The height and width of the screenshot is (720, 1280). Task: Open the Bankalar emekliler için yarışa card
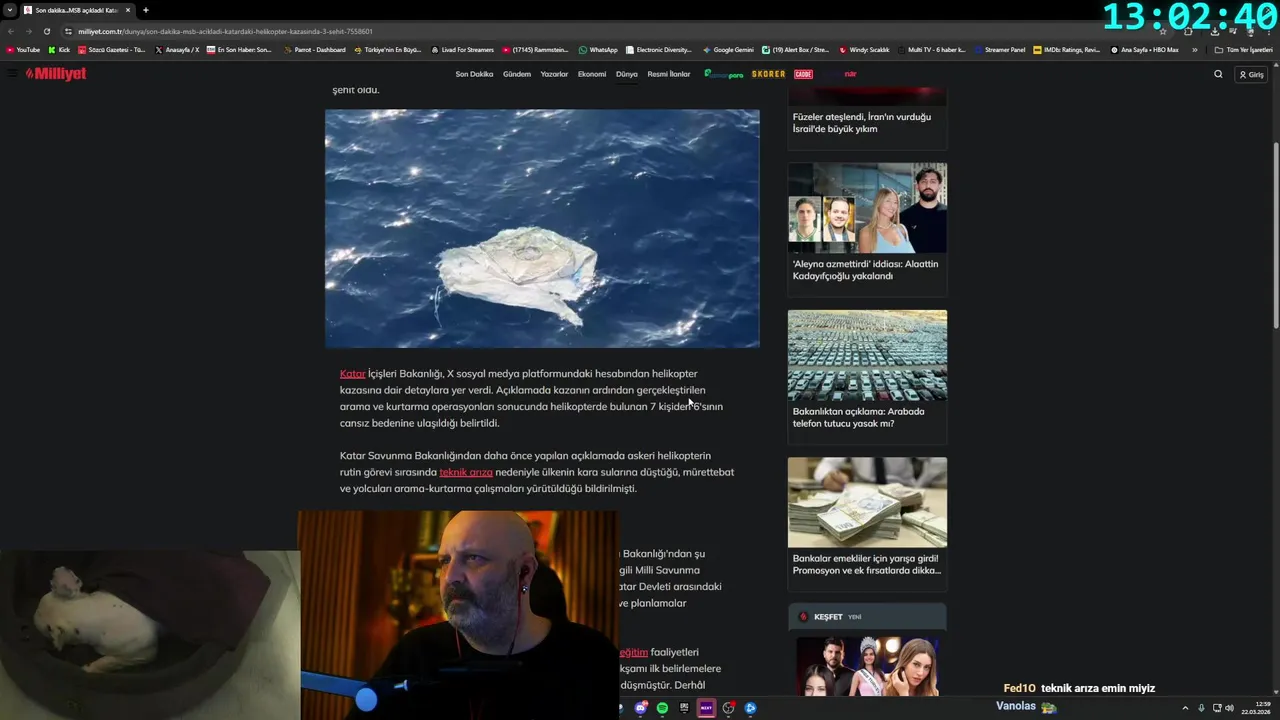867,523
